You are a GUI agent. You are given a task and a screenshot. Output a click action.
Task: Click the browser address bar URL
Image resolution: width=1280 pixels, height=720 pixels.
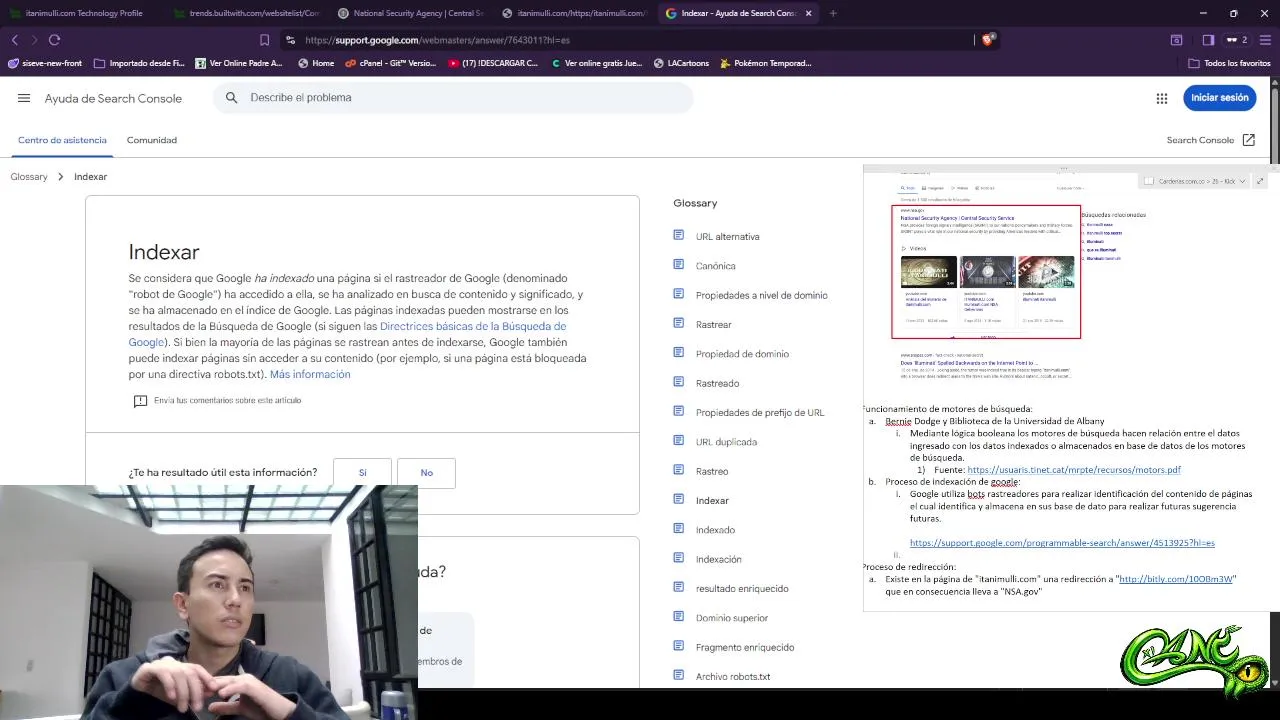437,40
